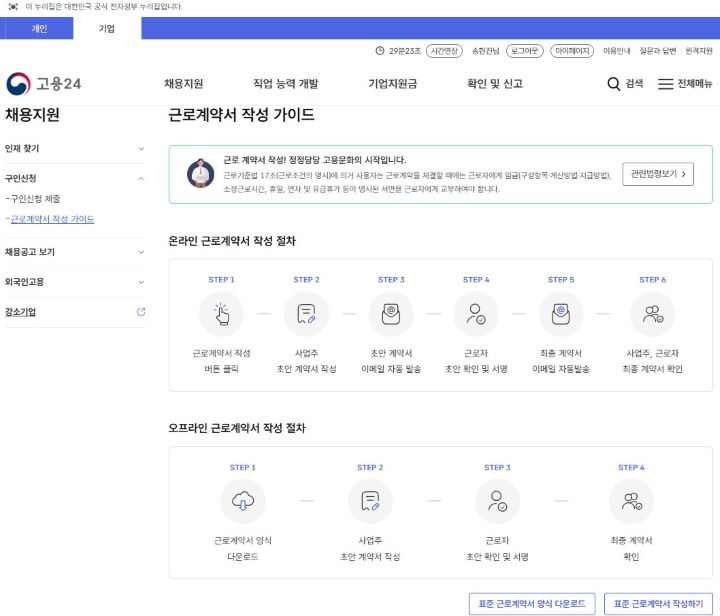Image resolution: width=720 pixels, height=616 pixels.
Task: Click 오프라인 근로계약서 작성 절차 heading
Action: pyautogui.click(x=236, y=428)
